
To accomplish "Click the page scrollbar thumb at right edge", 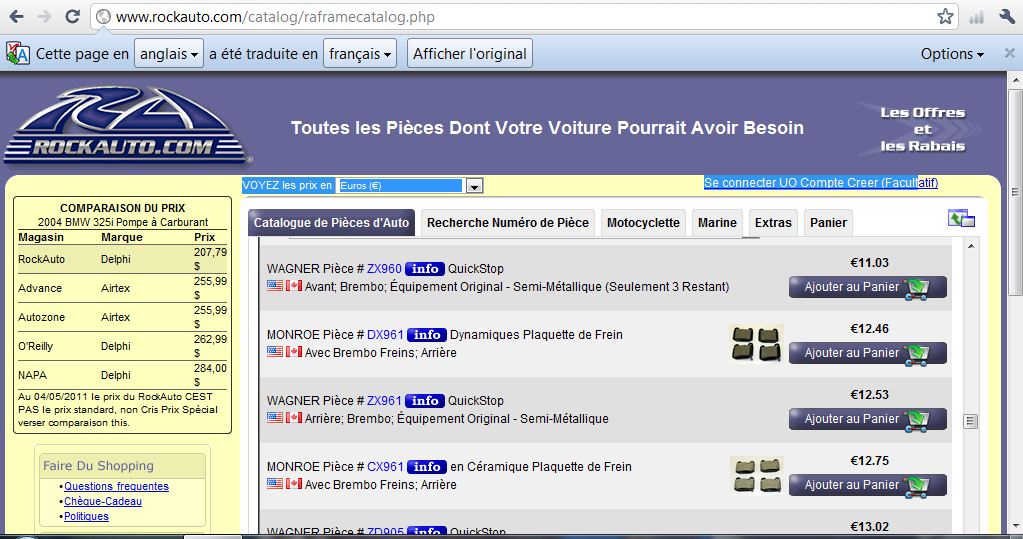I will 1015,192.
